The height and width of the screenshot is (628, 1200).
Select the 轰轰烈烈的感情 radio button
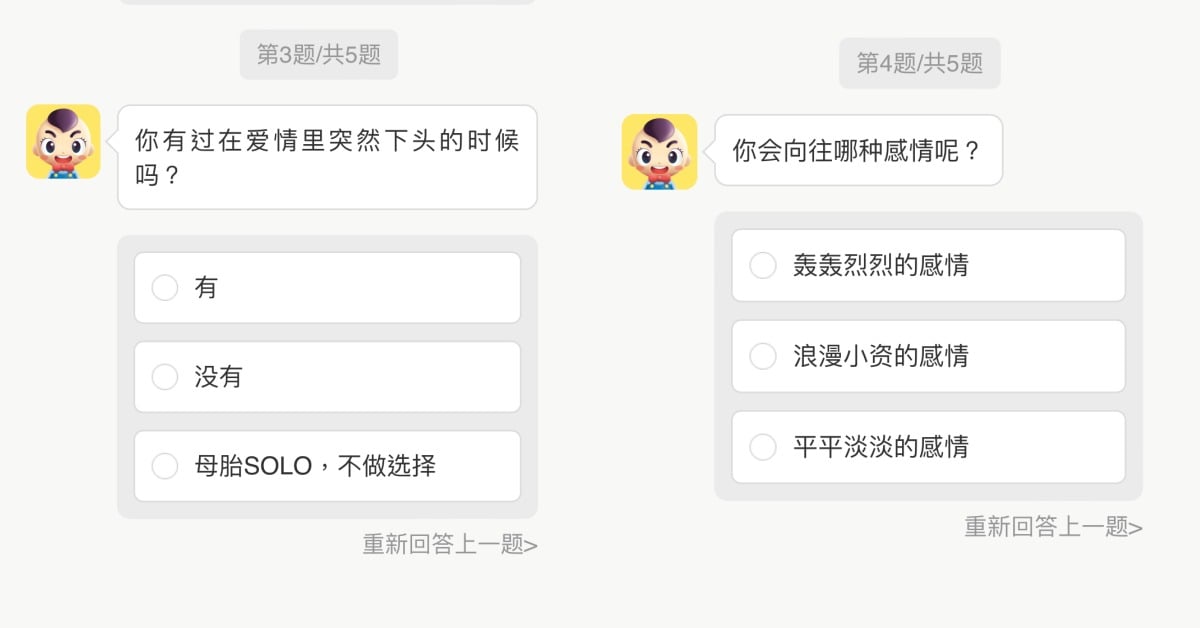[763, 266]
